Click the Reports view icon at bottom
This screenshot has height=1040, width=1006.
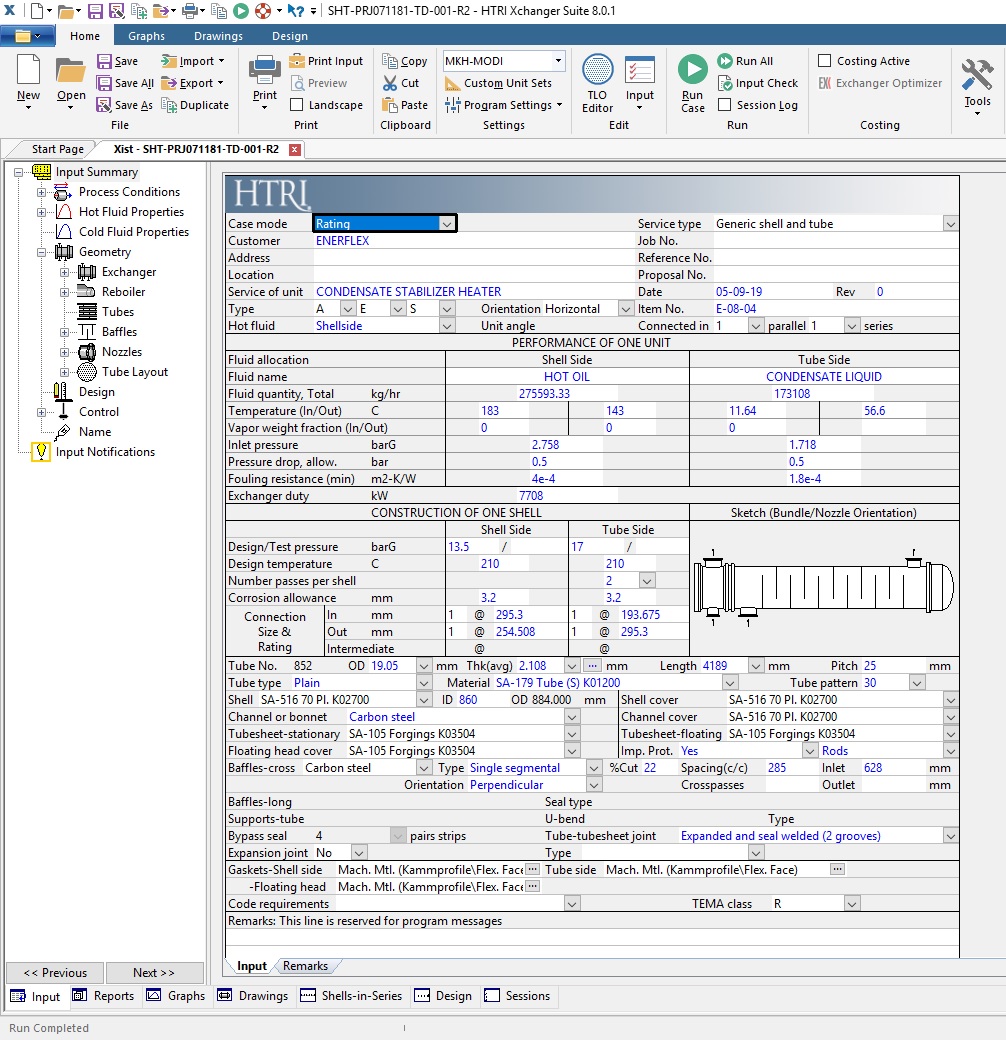80,995
